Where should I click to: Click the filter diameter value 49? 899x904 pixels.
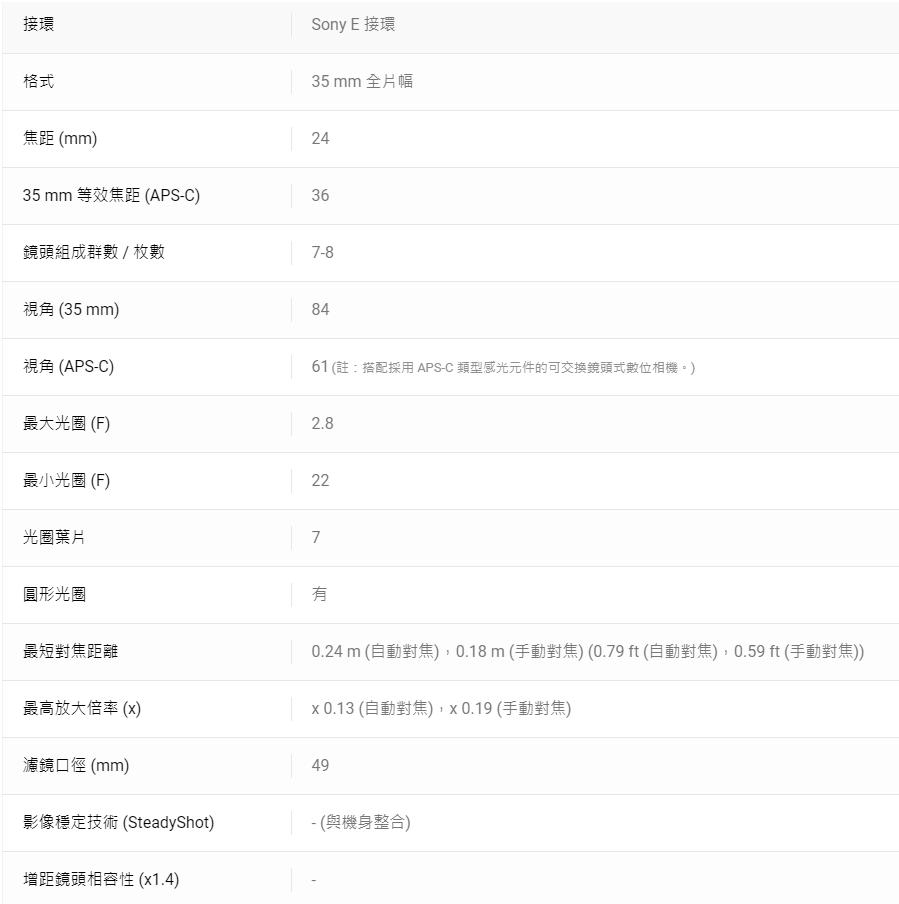coord(320,765)
